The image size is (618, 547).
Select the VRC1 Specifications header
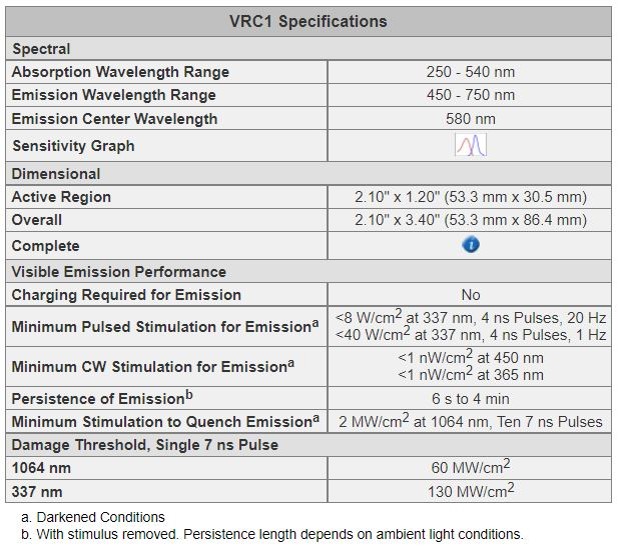click(308, 21)
